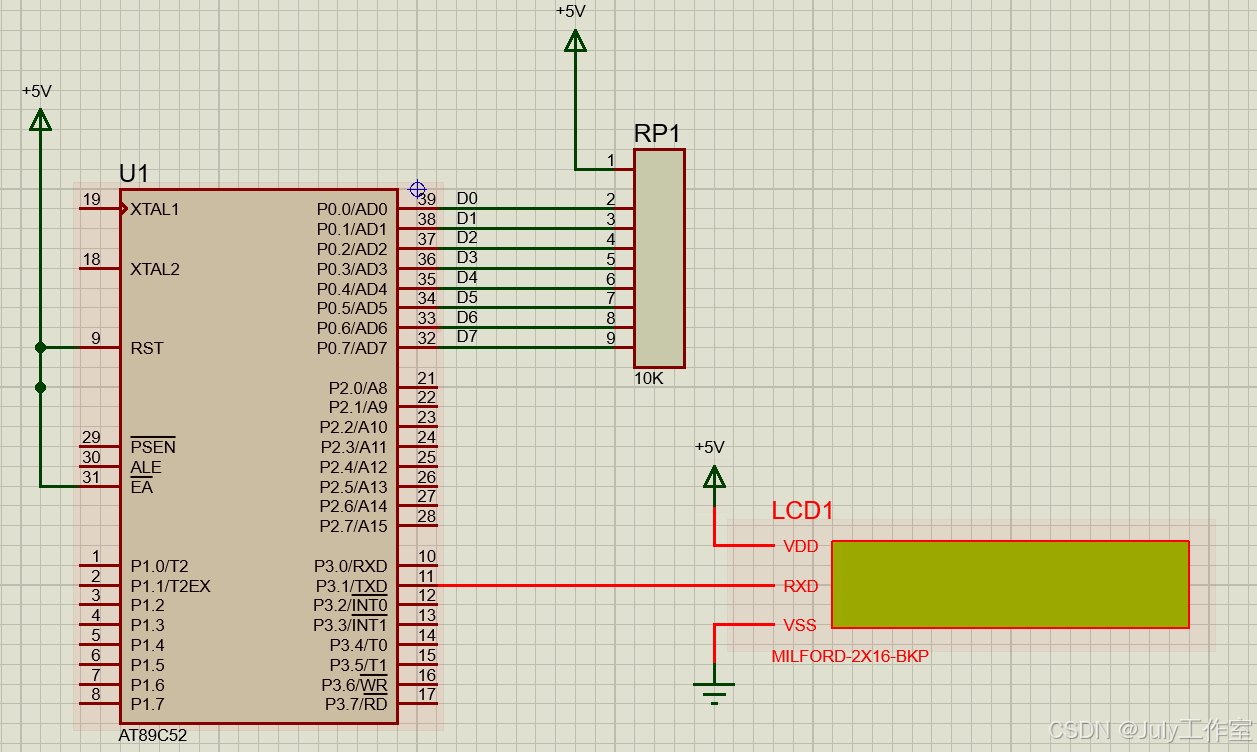
Task: Click the D0 net label
Action: coord(466,198)
